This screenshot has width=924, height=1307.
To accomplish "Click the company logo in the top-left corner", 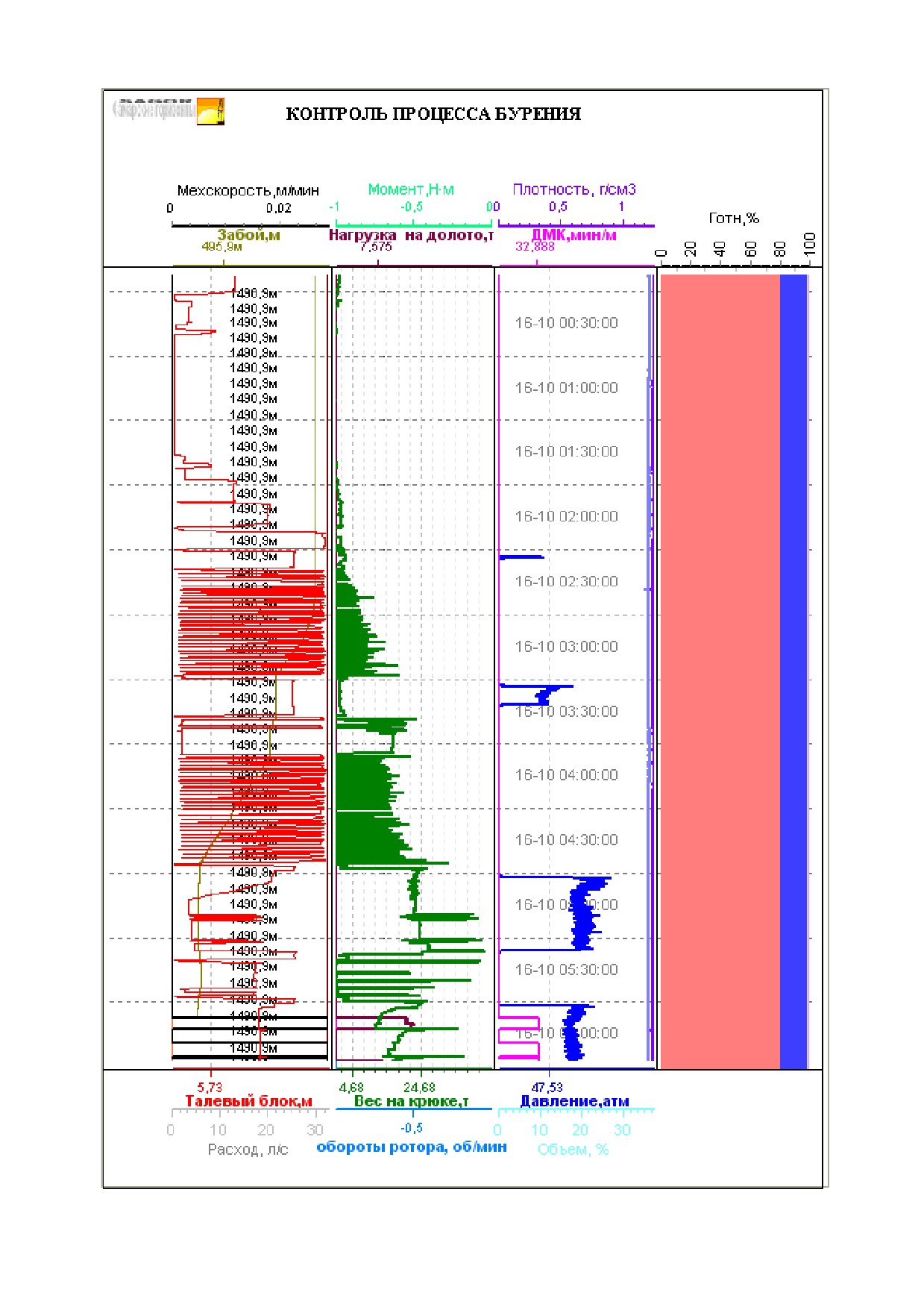I will pos(169,112).
